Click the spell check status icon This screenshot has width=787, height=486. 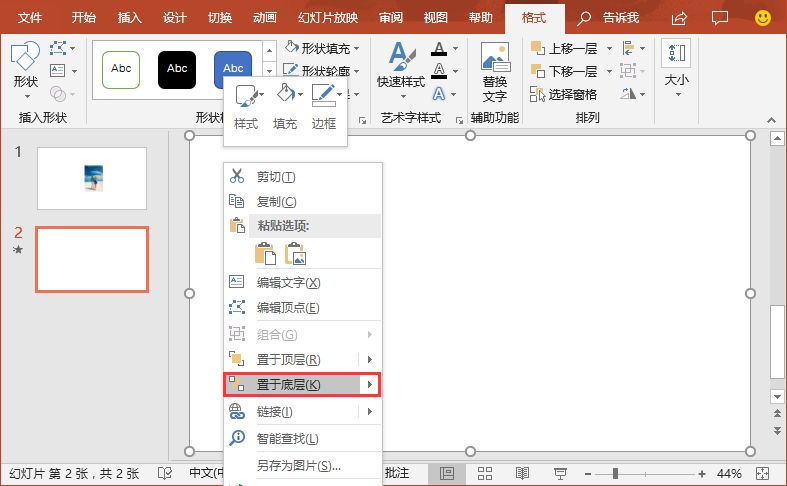click(x=165, y=473)
